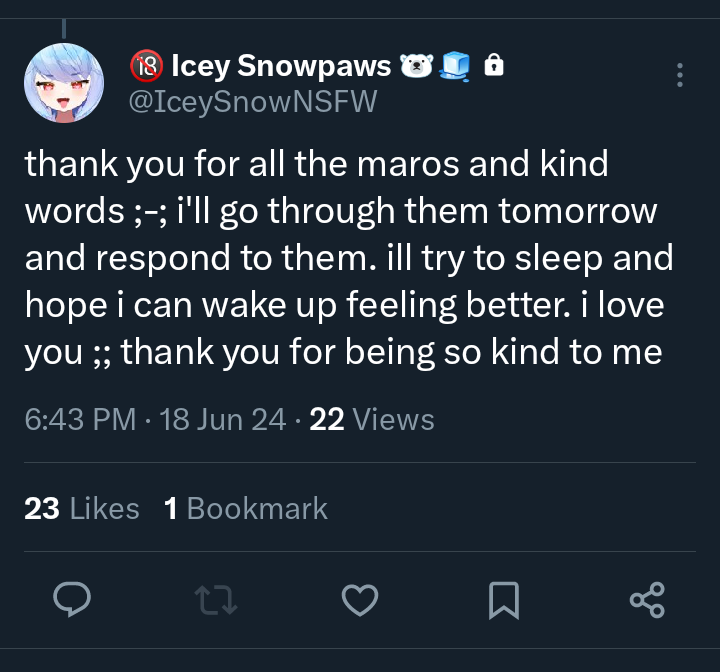Screen dimensions: 720x672
Task: Visit the @IceySnowNSFW handle
Action: click(253, 101)
